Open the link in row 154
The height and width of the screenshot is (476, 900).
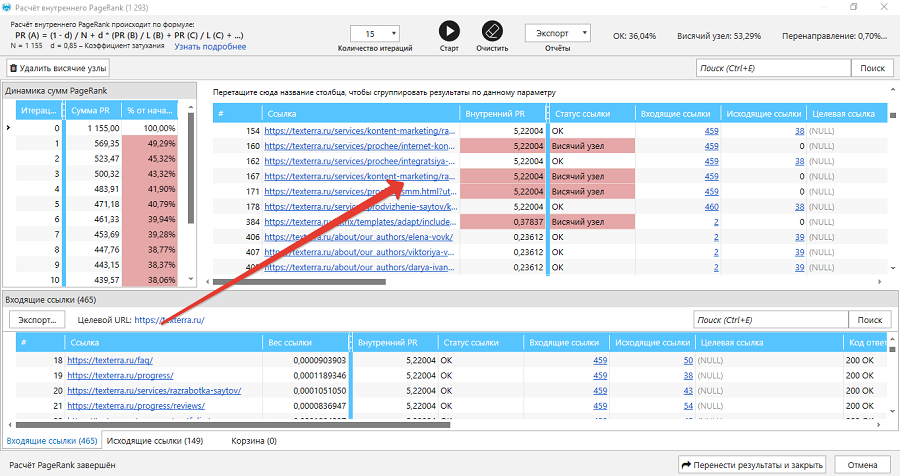coord(359,131)
